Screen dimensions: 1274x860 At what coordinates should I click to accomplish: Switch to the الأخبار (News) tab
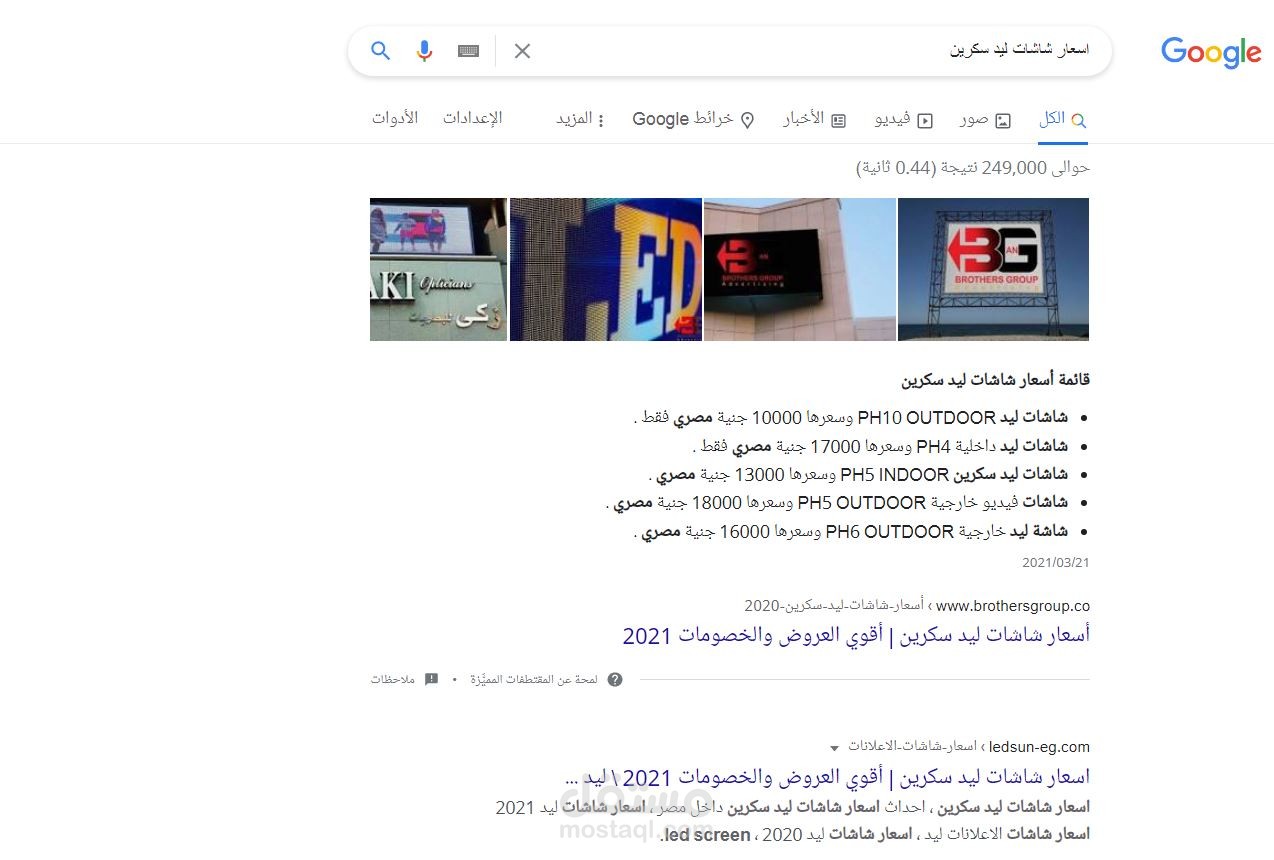coord(814,119)
